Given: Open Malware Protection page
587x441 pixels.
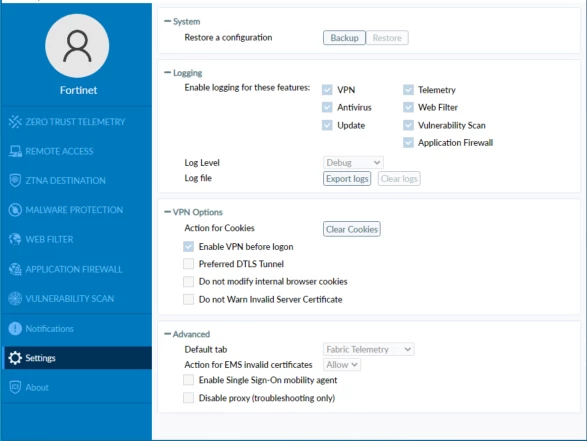Looking at the screenshot, I should coord(74,210).
